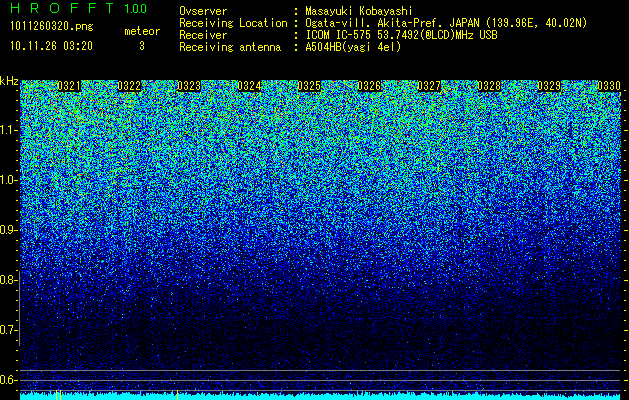Click the 1.1 kHz axis label
This screenshot has height=400, width=629.
8,130
